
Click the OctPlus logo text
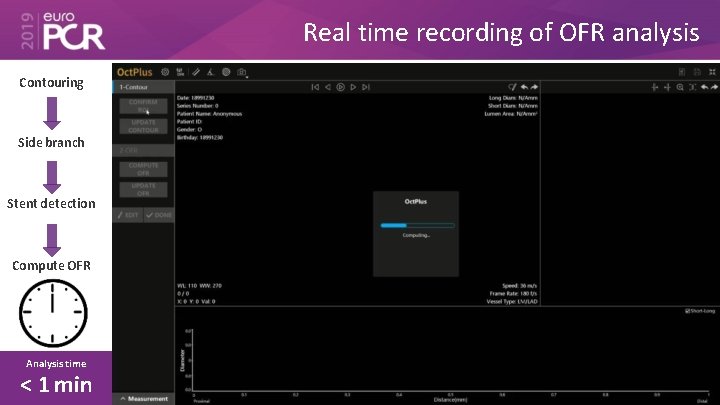point(135,72)
